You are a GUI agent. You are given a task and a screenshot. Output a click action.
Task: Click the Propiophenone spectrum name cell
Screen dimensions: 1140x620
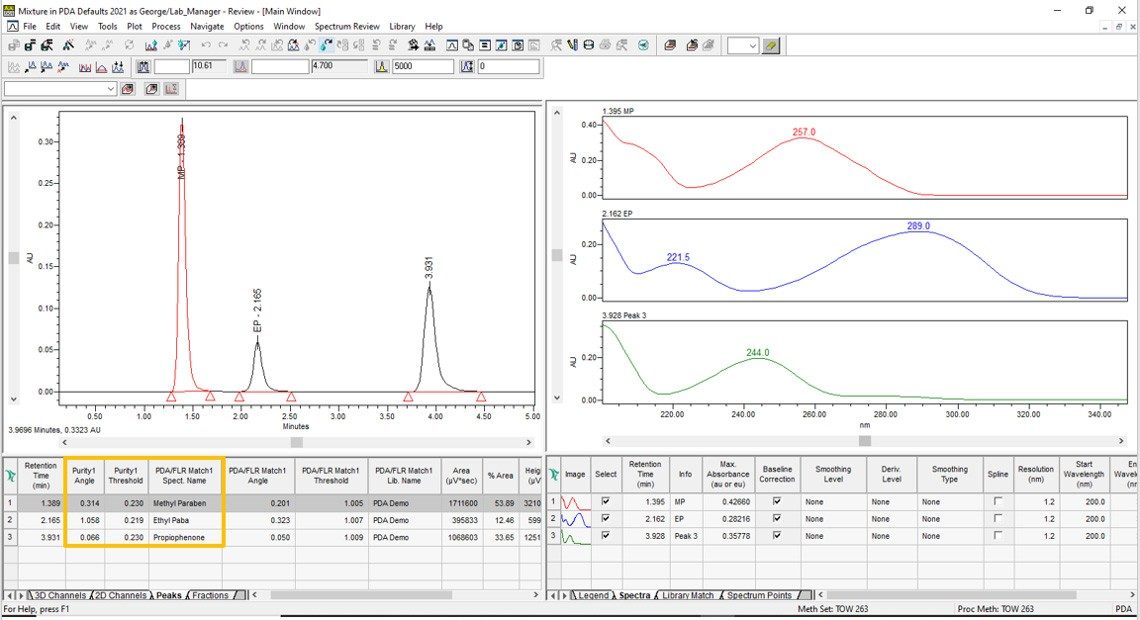pos(185,538)
